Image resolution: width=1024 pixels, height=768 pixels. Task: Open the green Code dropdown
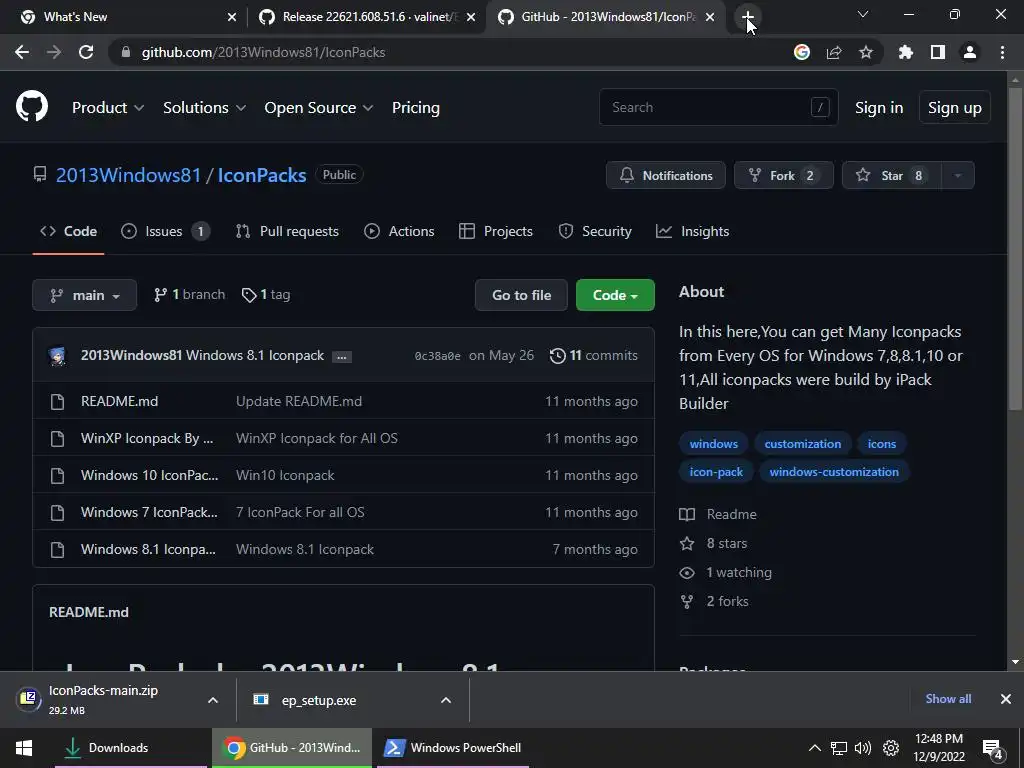(x=615, y=295)
